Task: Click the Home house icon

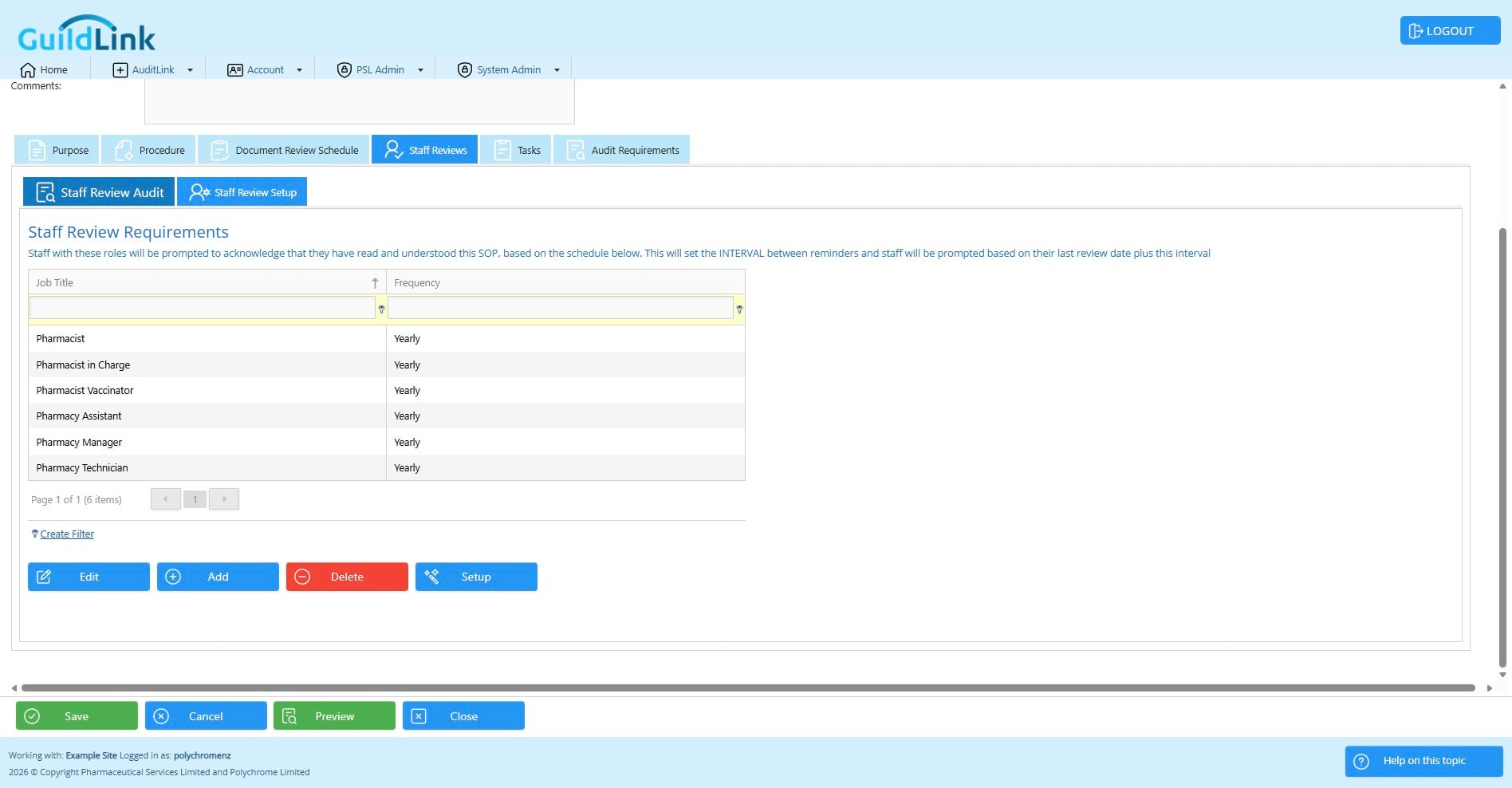Action: (28, 70)
